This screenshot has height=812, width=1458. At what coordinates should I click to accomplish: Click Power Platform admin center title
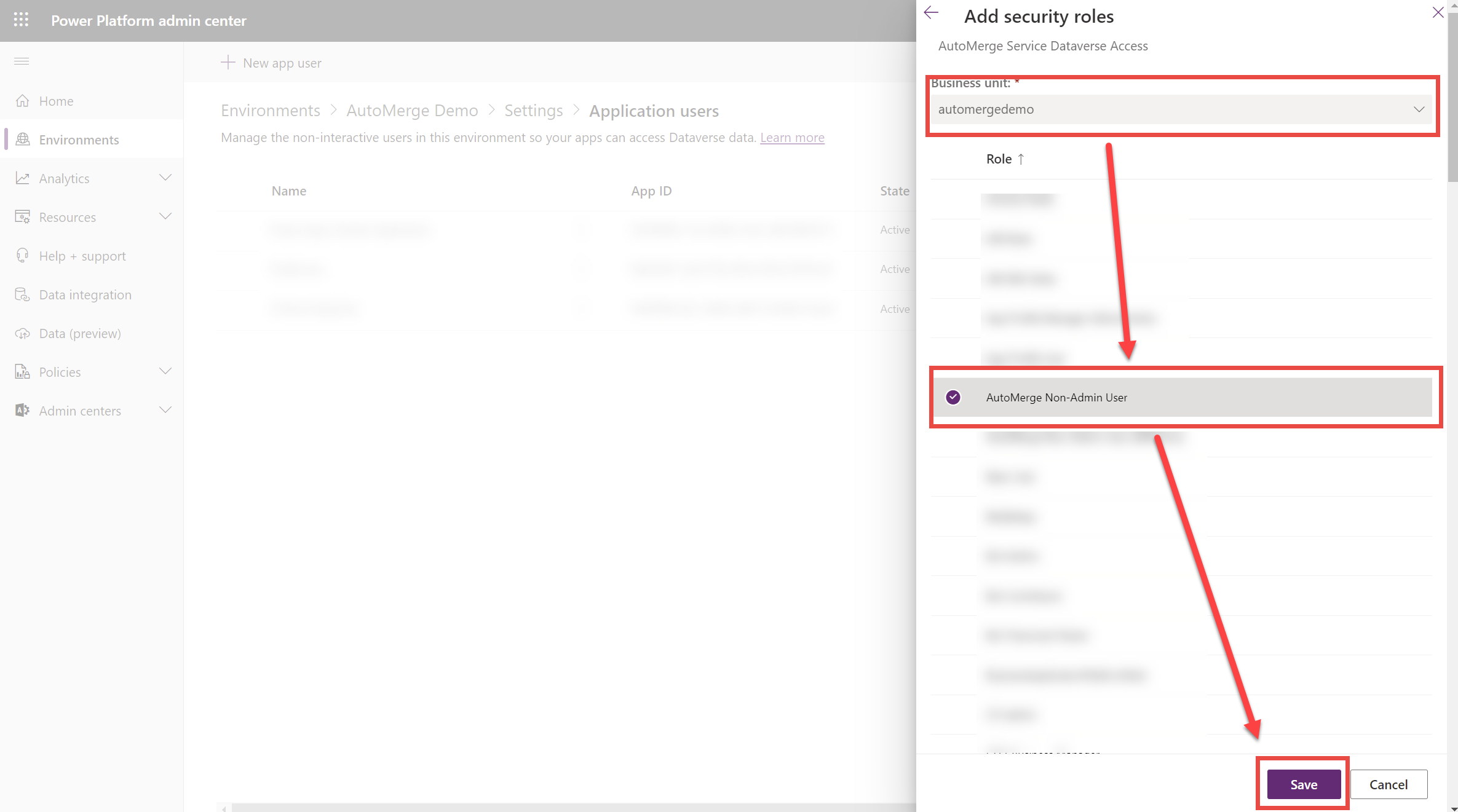point(149,20)
